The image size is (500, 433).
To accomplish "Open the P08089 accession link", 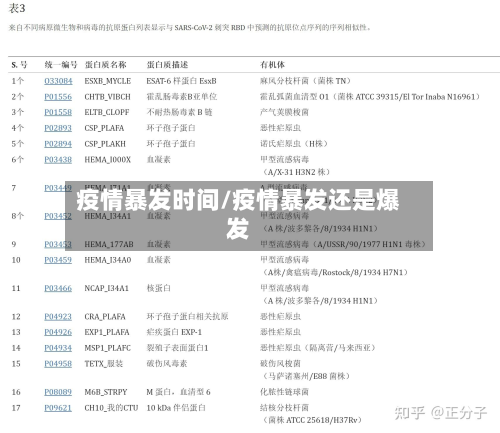I will pyautogui.click(x=58, y=392).
